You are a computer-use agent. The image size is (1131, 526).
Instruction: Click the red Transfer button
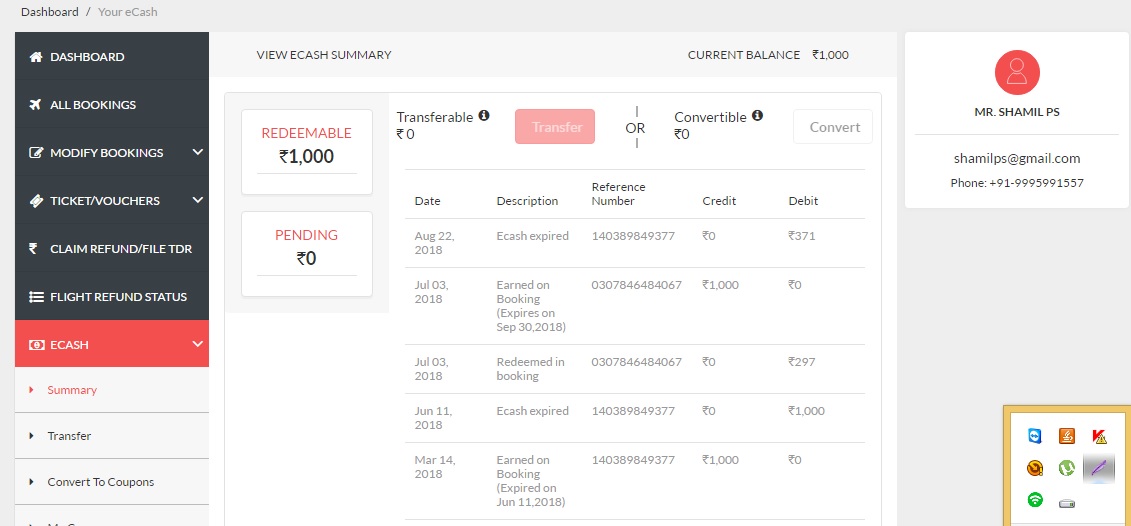pyautogui.click(x=555, y=127)
